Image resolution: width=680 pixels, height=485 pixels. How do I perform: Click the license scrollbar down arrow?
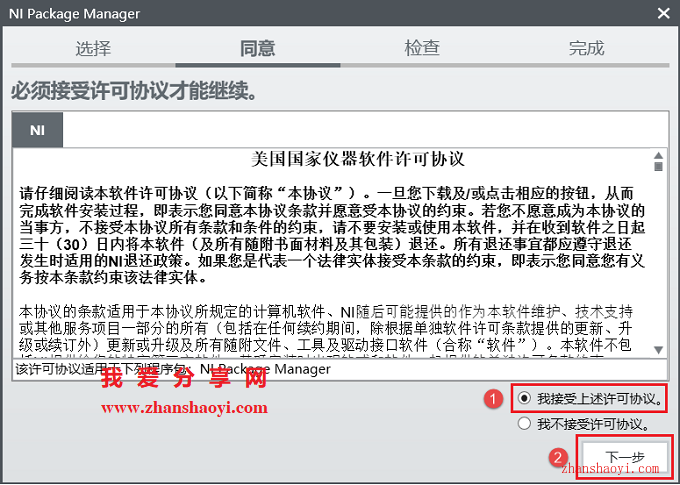click(x=658, y=350)
